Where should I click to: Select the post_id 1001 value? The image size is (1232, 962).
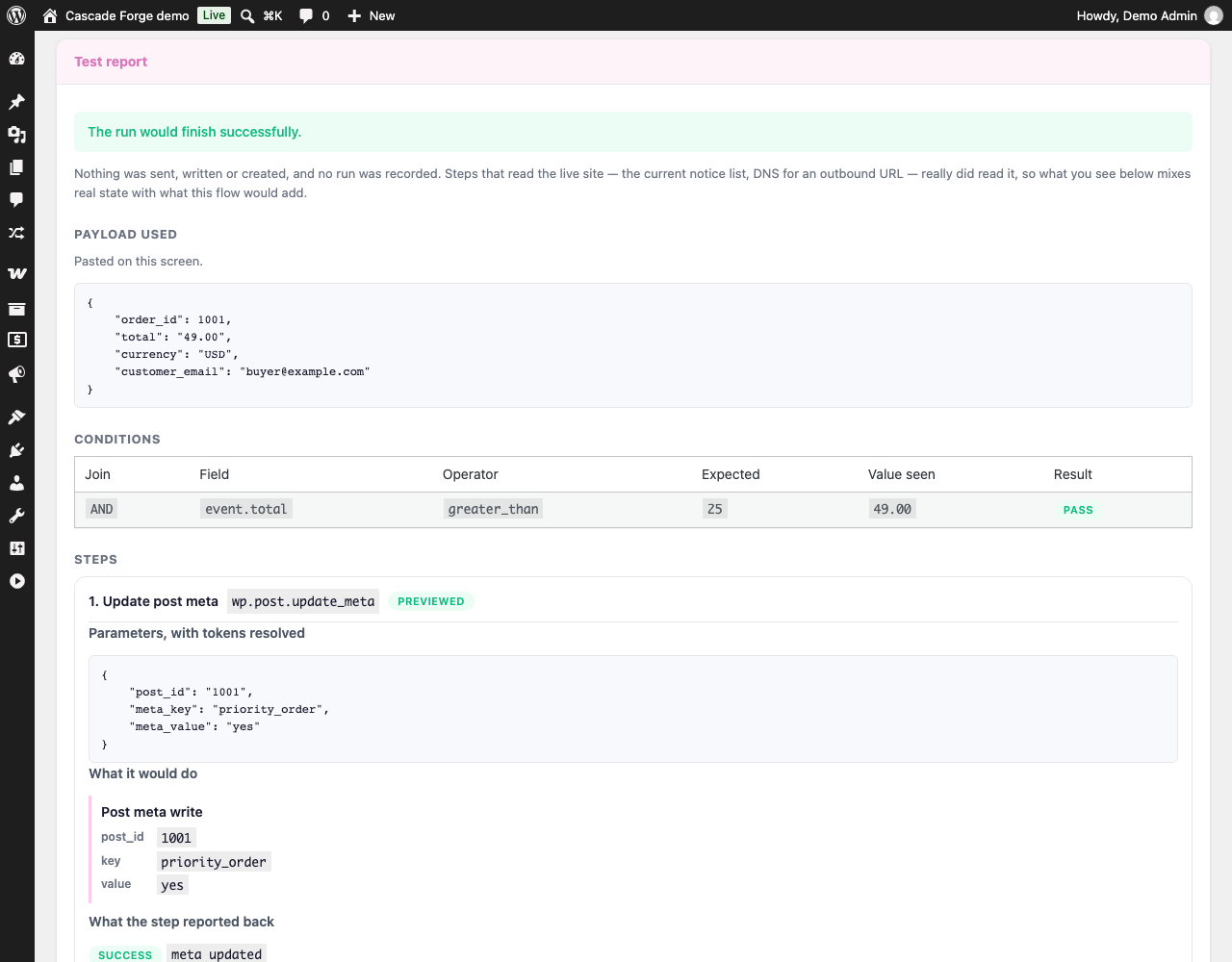176,838
